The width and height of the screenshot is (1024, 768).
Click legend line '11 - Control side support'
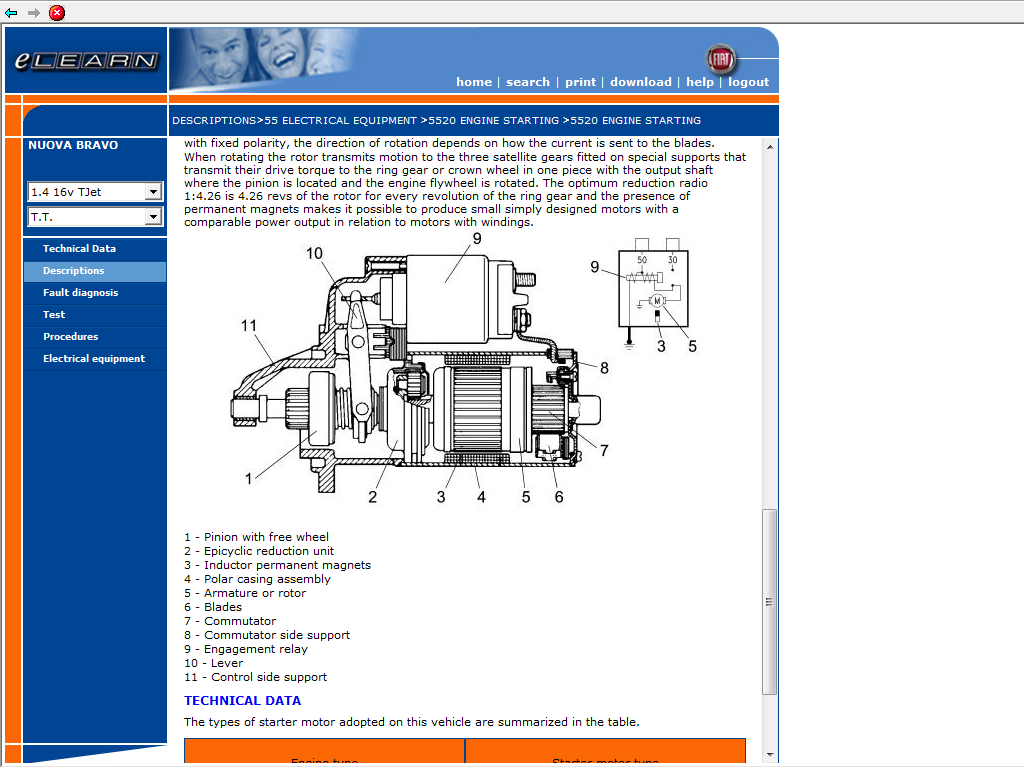[255, 678]
